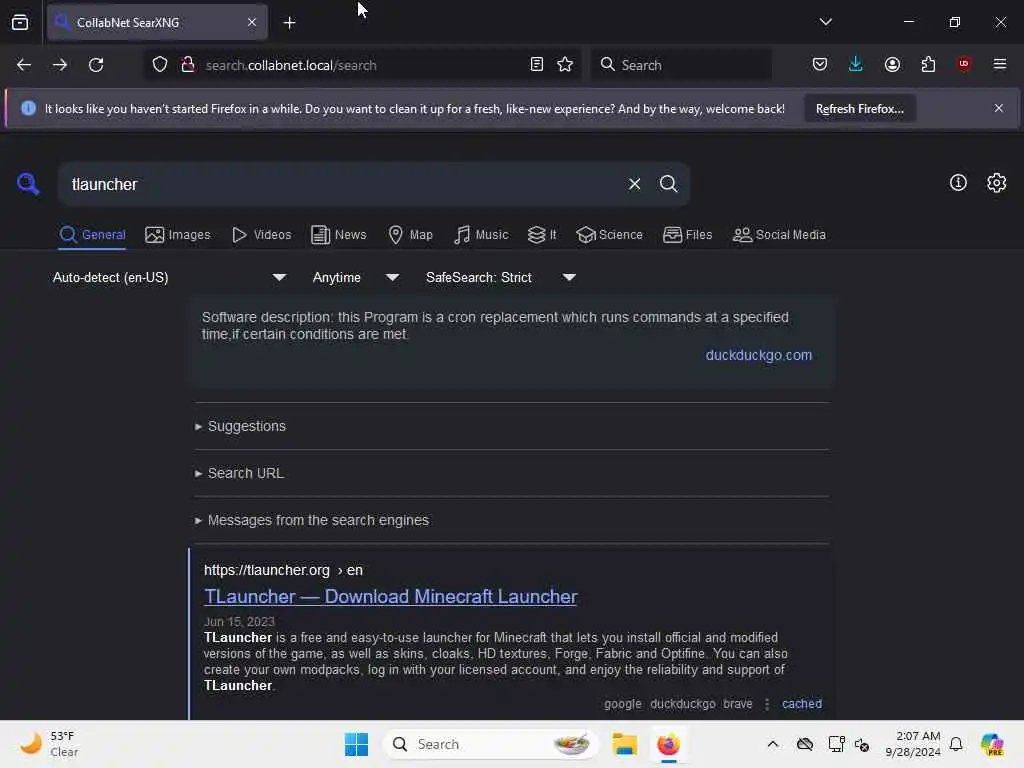The width and height of the screenshot is (1024, 768).
Task: Click Refresh Firefox button
Action: (x=859, y=108)
